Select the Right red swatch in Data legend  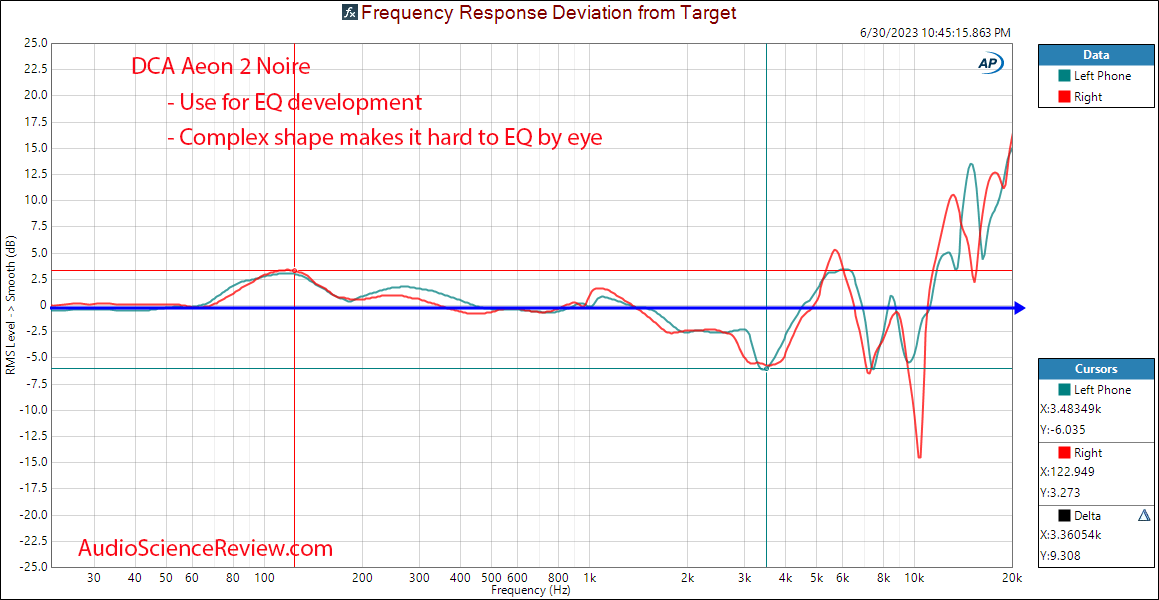tap(1064, 97)
